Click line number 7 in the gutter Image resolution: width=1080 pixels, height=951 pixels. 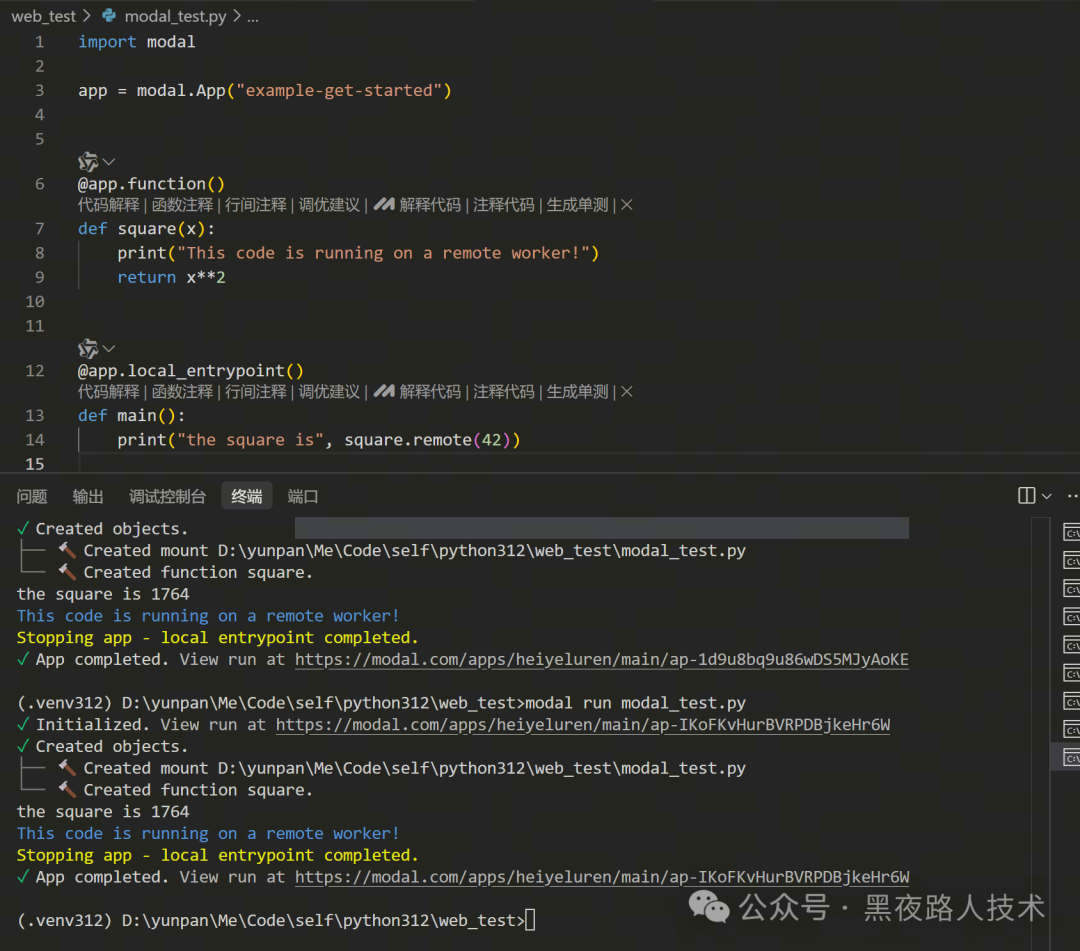click(x=40, y=229)
